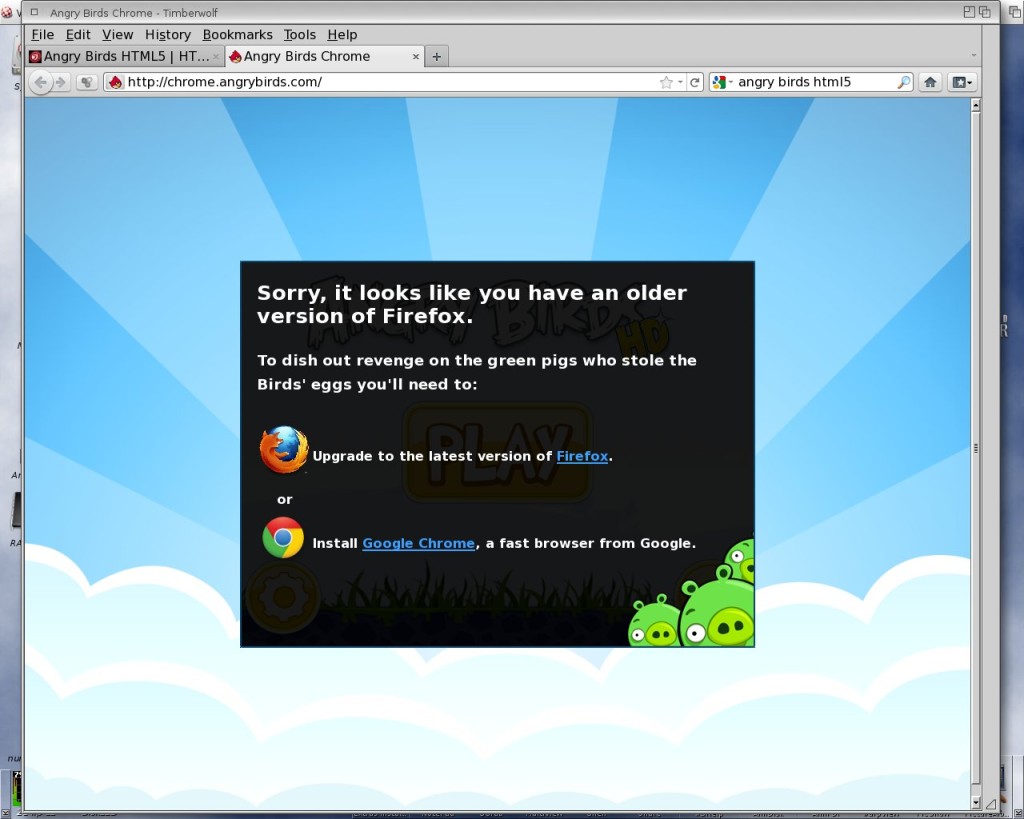Open the list all tabs dropdown arrow
Image resolution: width=1024 pixels, height=819 pixels.
974,56
